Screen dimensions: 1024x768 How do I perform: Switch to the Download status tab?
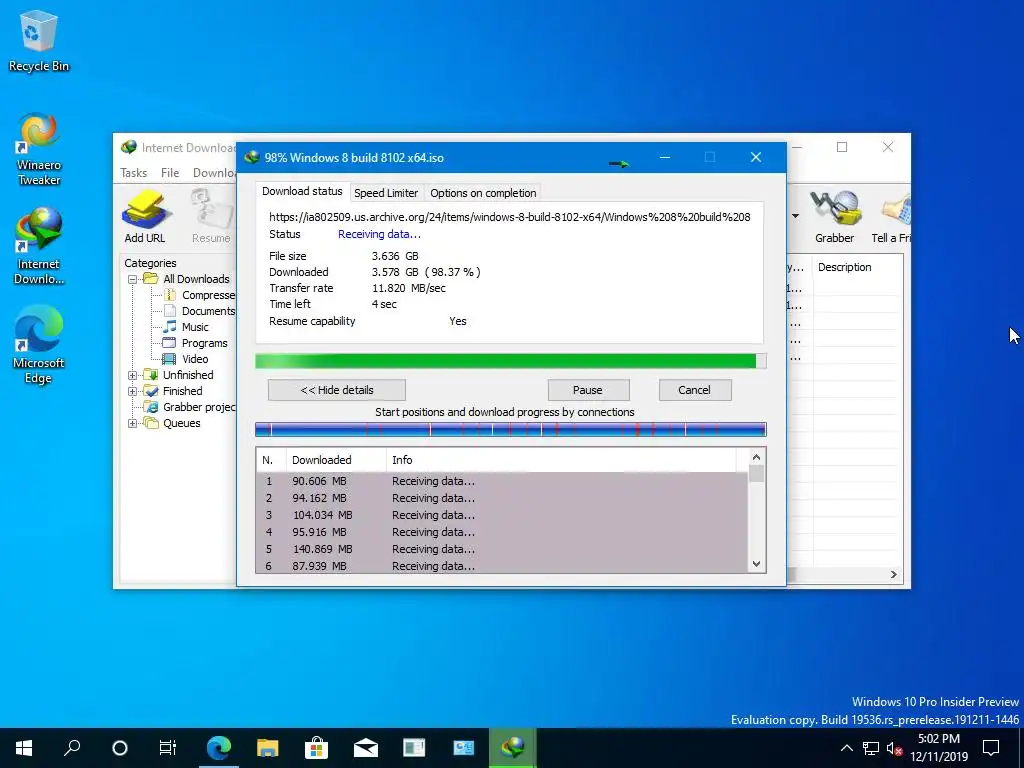point(302,191)
